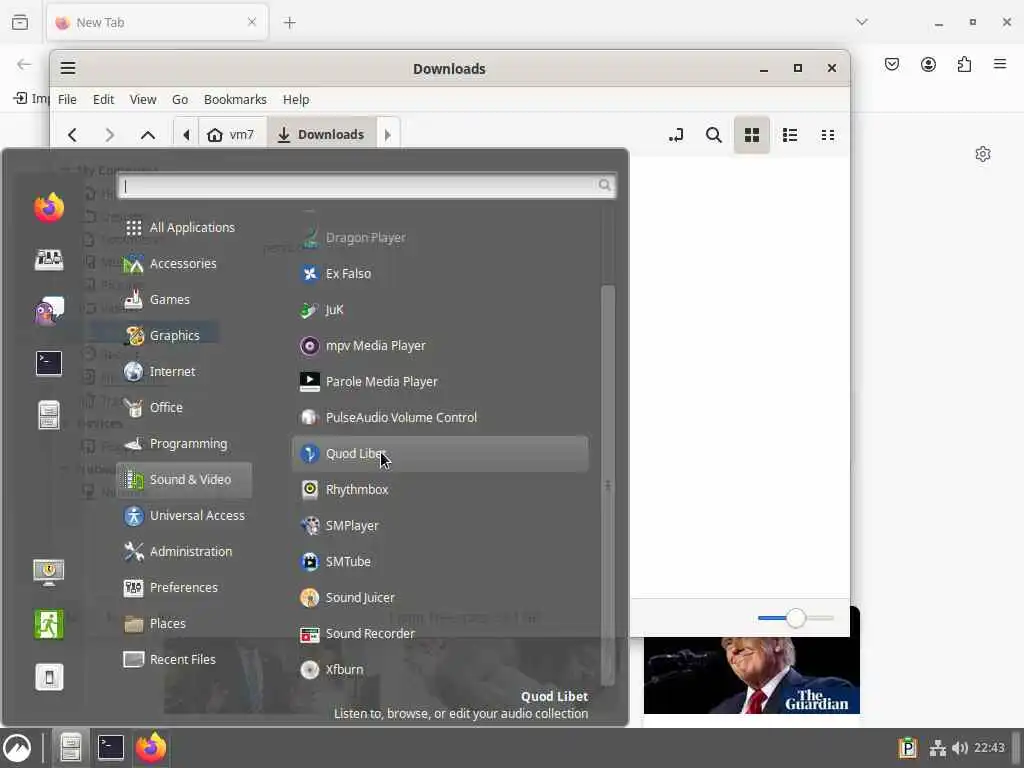Search files in Downloads window

pos(714,135)
